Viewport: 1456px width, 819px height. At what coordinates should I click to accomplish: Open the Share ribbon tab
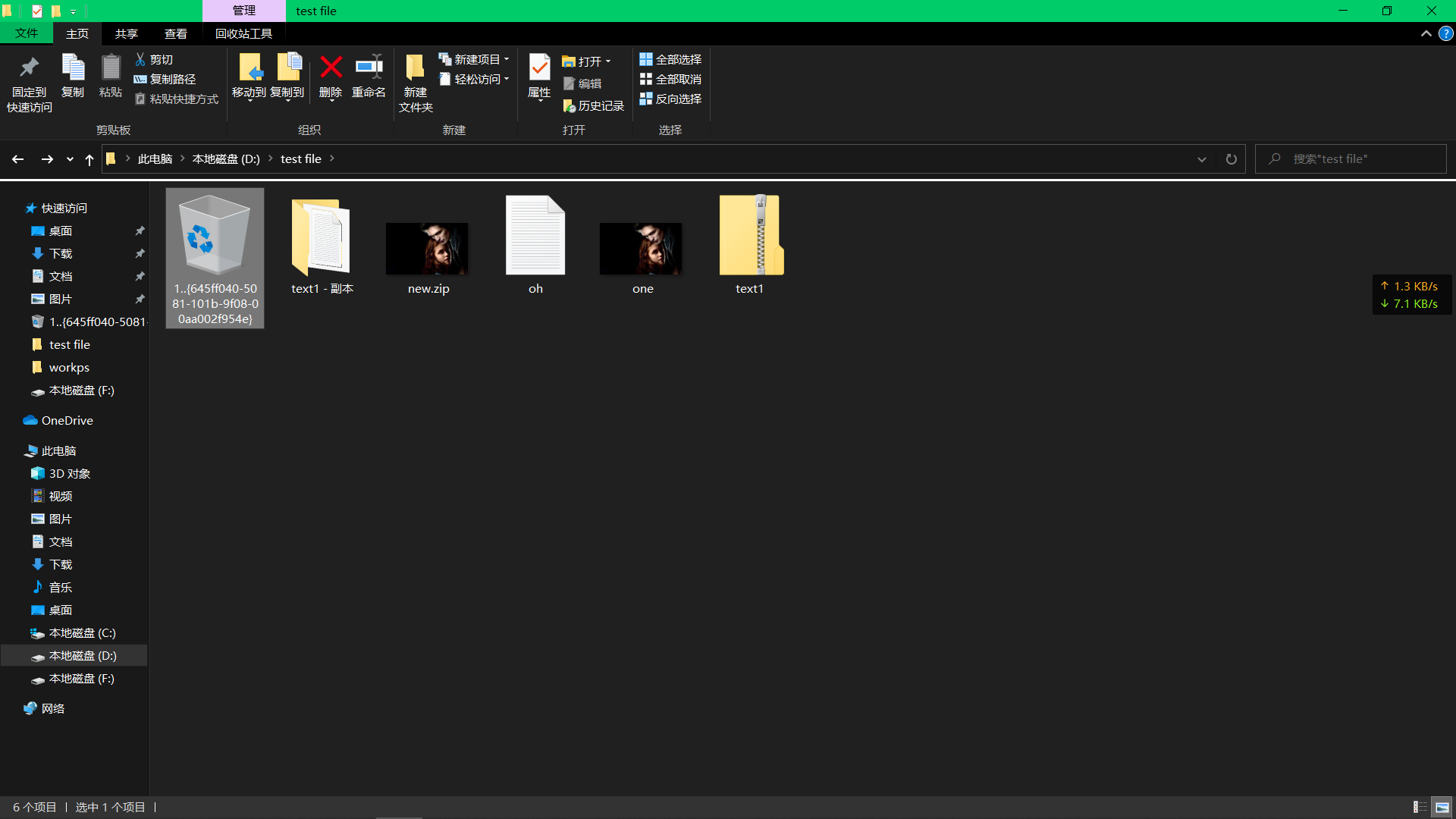point(127,33)
